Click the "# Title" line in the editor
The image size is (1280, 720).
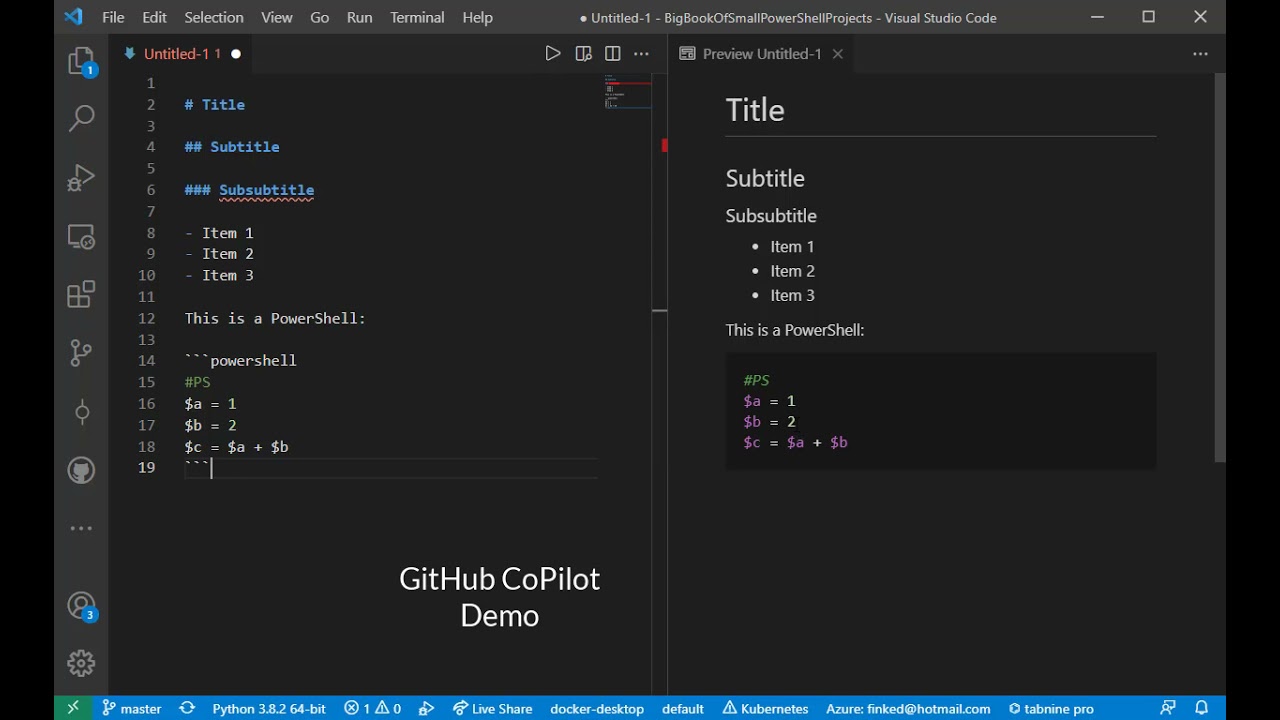tap(215, 104)
